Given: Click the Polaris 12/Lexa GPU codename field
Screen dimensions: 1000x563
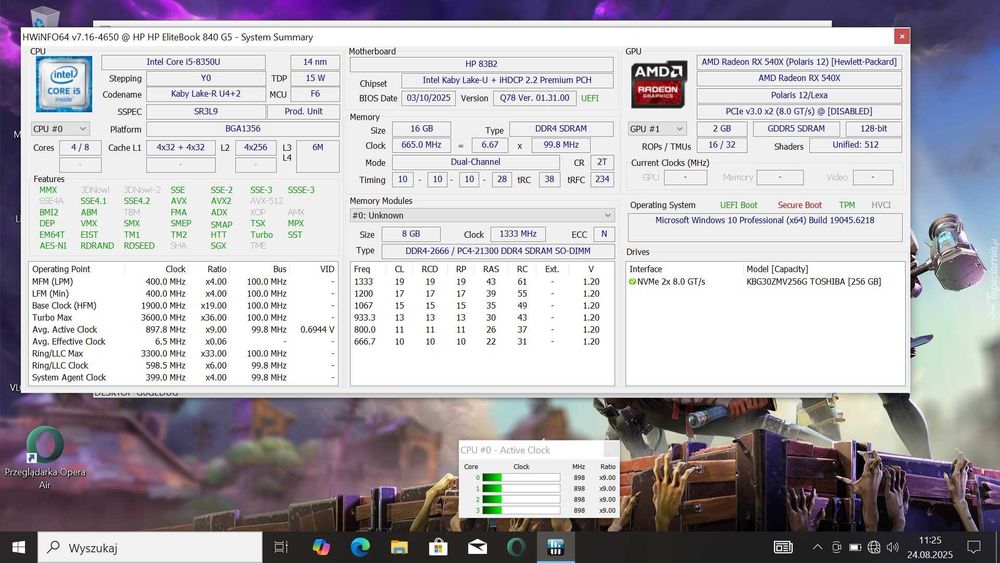Looking at the screenshot, I should tap(799, 95).
